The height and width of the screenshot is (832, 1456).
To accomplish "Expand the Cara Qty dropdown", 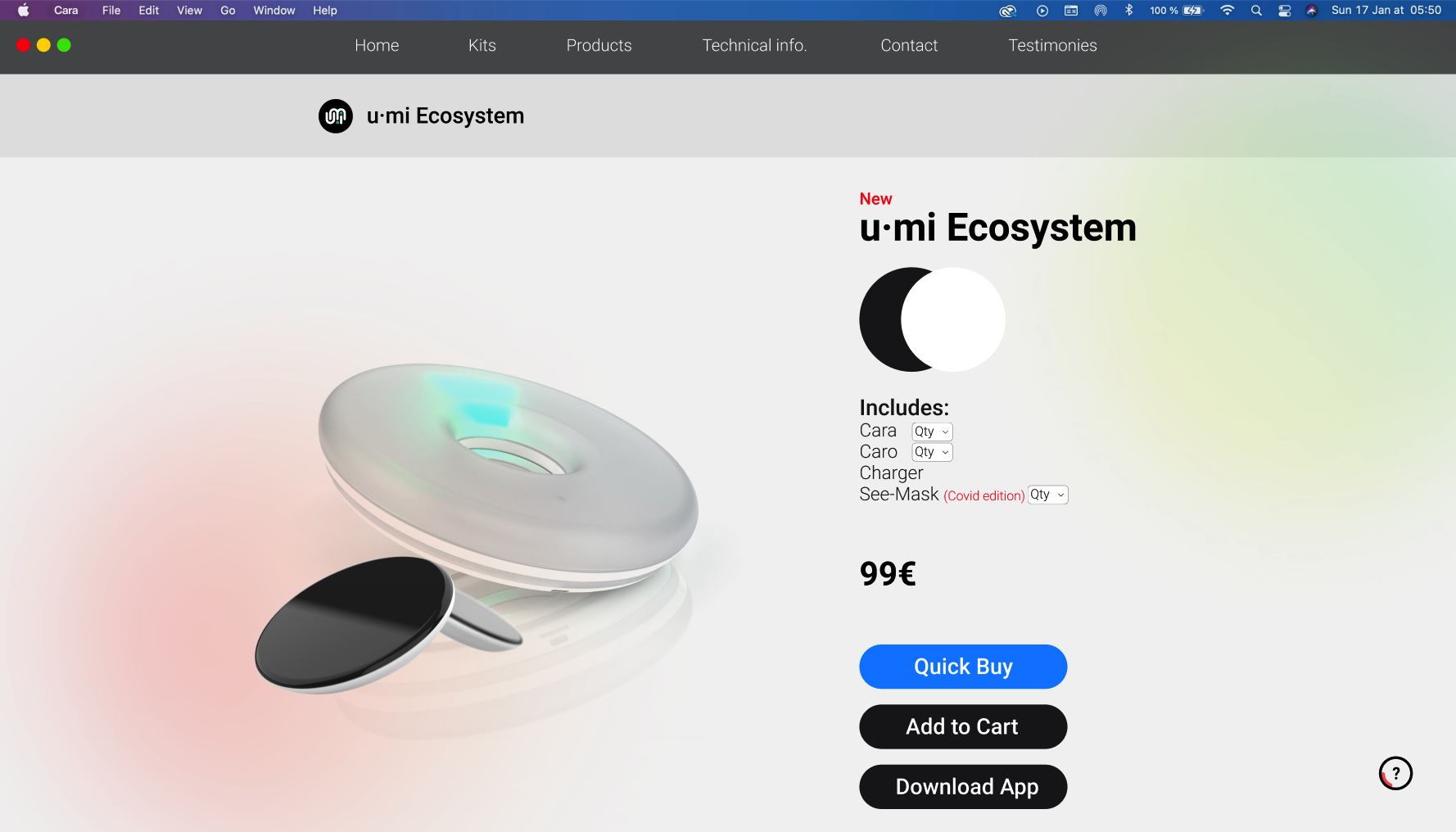I will [x=932, y=432].
